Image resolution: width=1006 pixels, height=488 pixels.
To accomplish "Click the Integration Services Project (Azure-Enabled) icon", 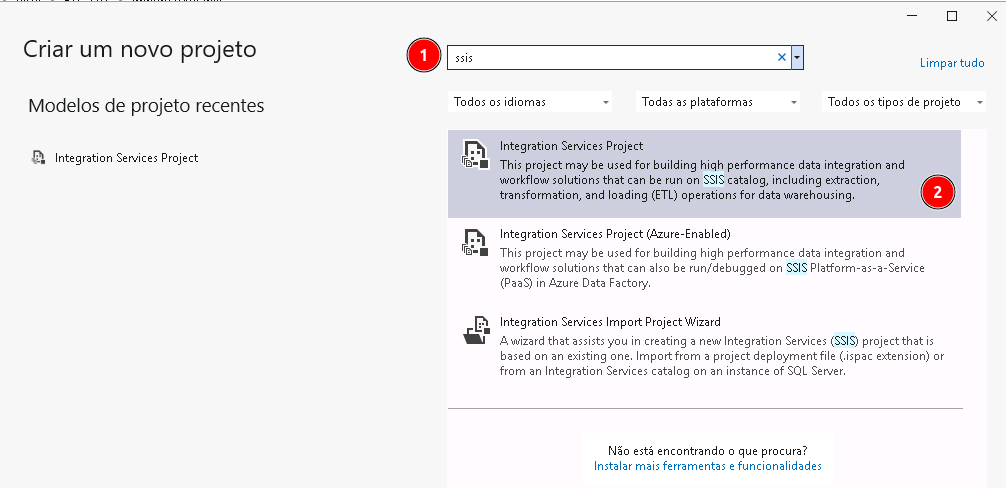I will 475,243.
